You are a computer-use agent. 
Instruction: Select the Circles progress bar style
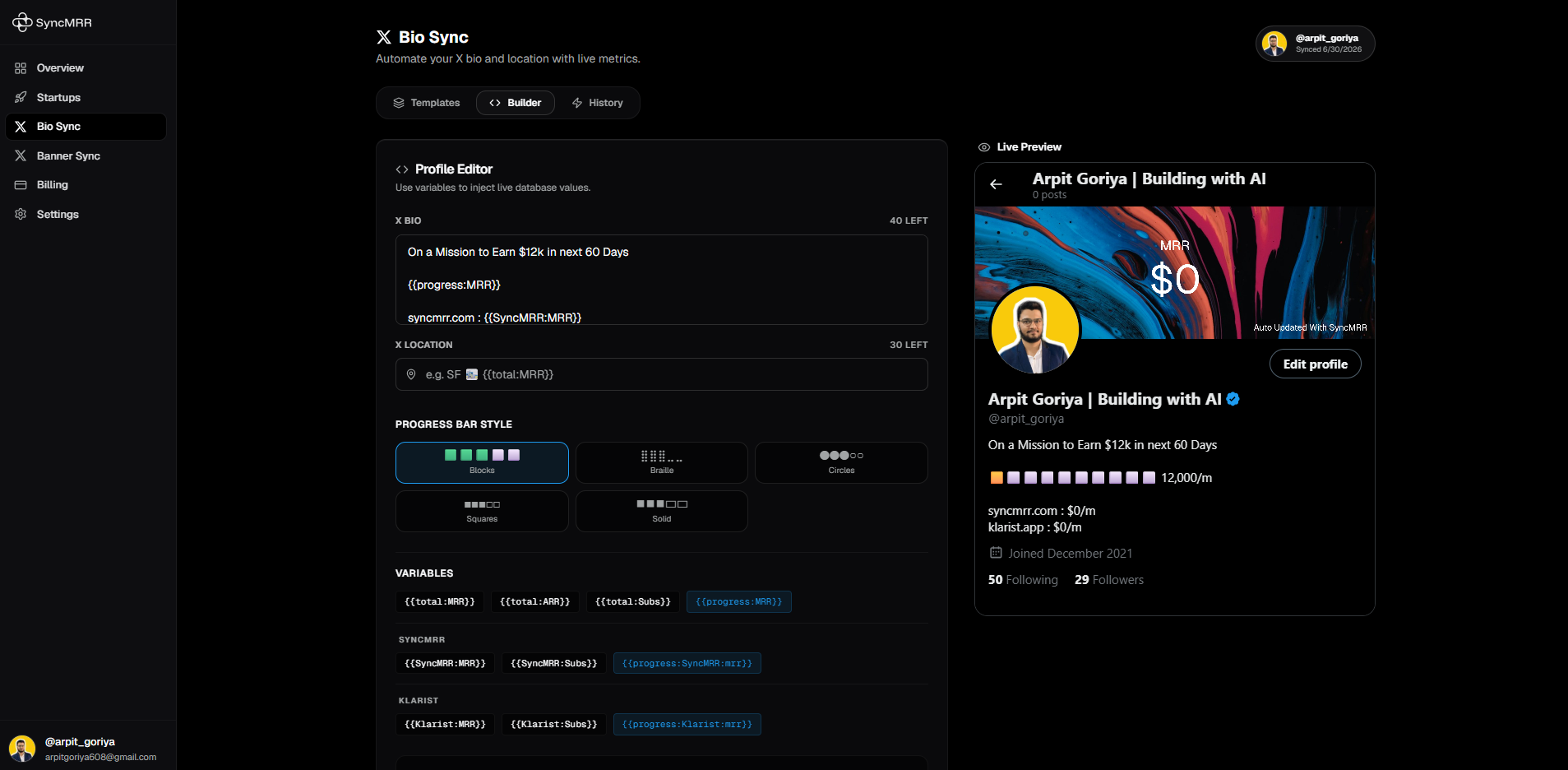[x=841, y=462]
